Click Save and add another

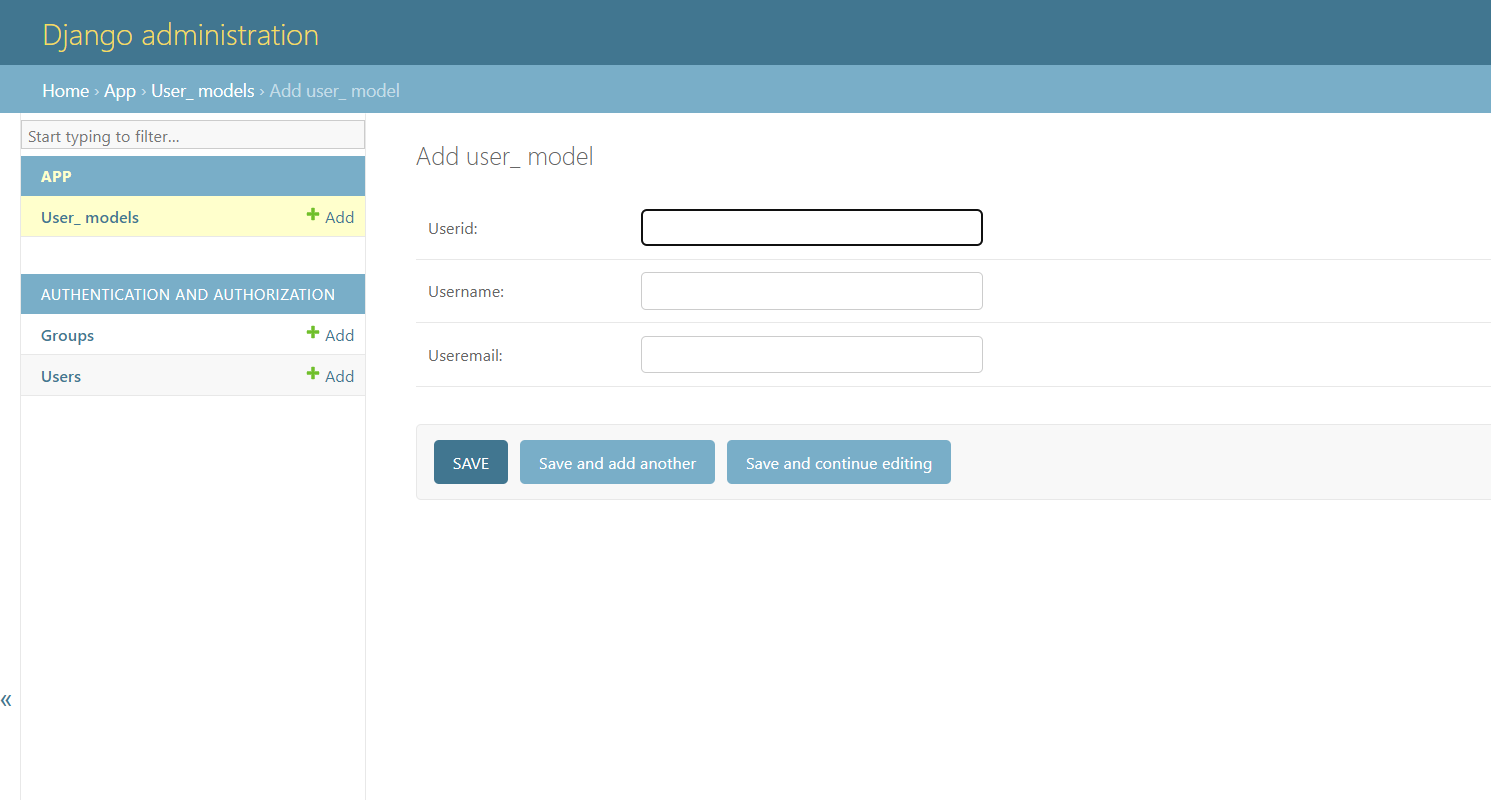tap(617, 462)
